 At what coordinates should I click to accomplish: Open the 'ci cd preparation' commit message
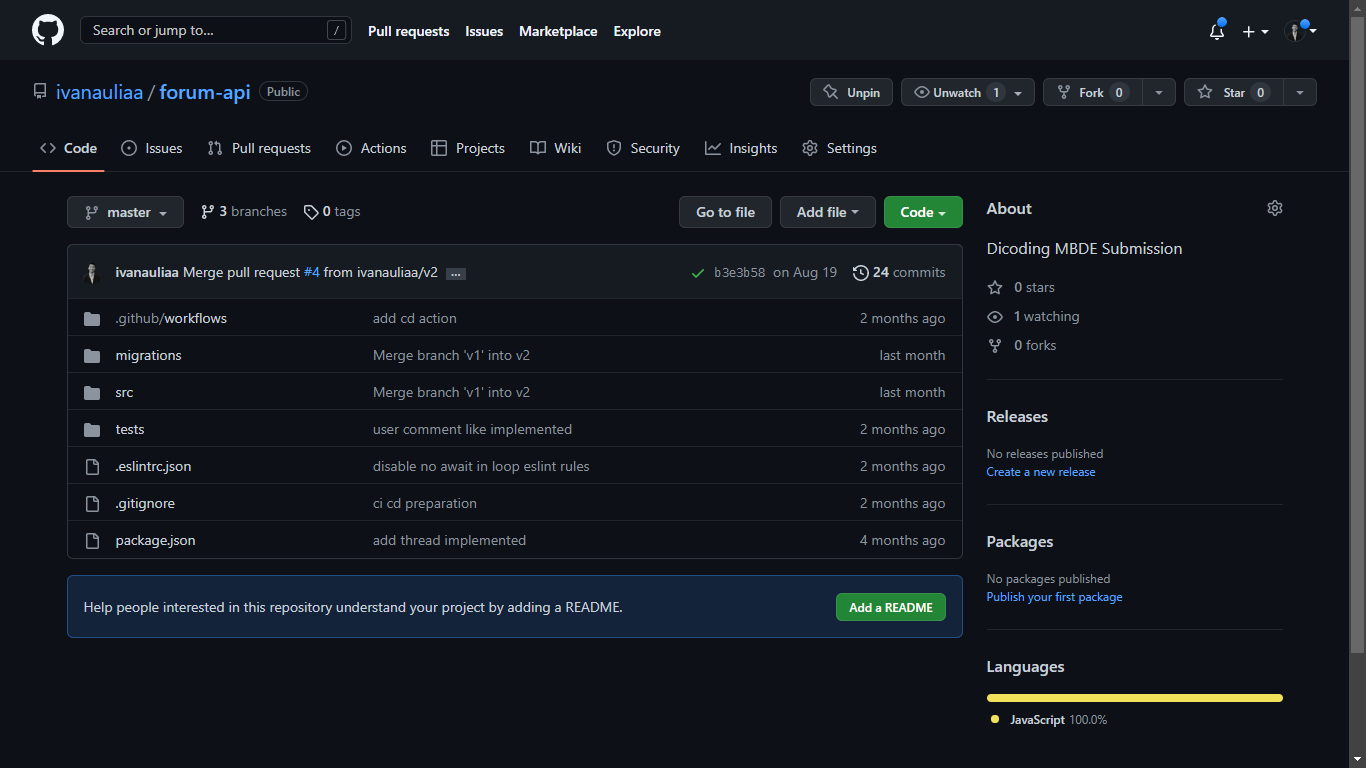click(x=425, y=503)
